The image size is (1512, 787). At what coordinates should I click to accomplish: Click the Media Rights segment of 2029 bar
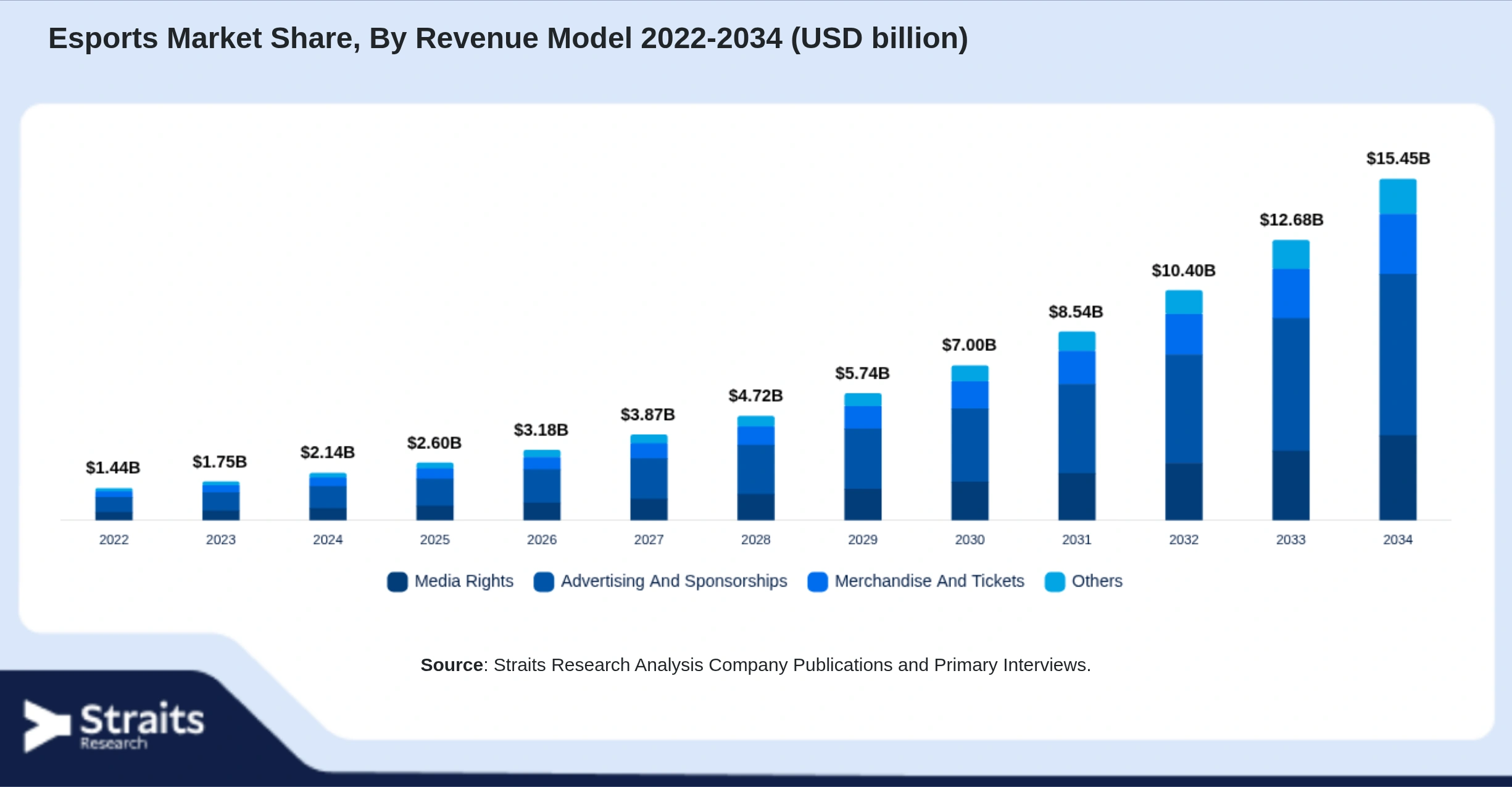click(x=863, y=505)
